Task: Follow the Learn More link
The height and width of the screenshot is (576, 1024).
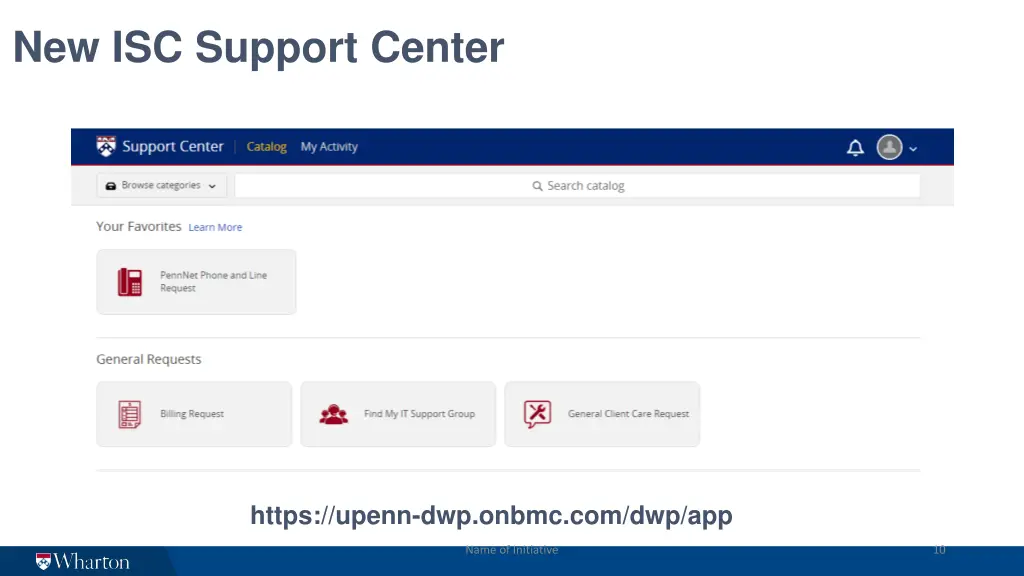Action: (215, 227)
